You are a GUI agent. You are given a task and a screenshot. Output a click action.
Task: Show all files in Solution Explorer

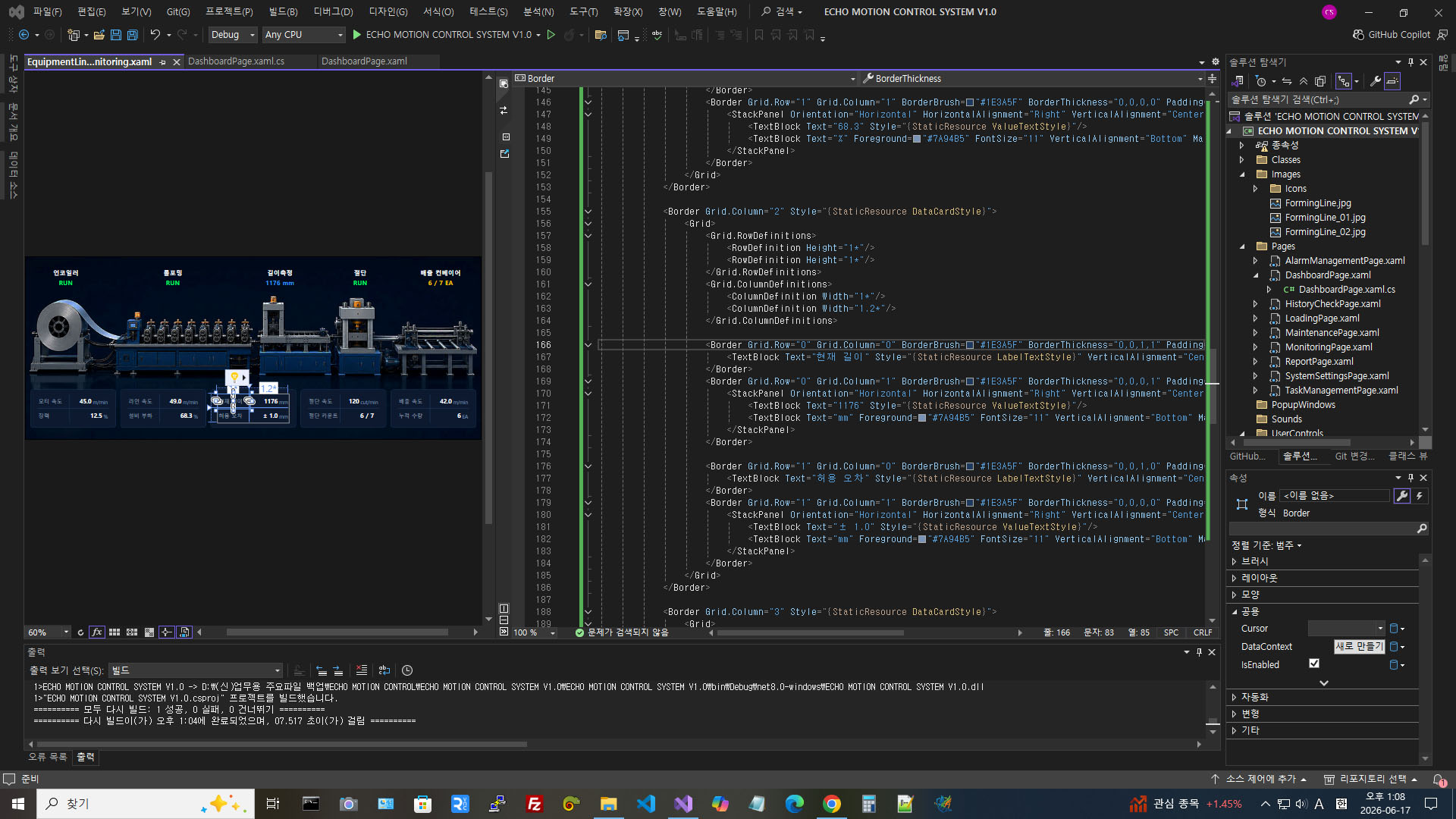pyautogui.click(x=1320, y=81)
